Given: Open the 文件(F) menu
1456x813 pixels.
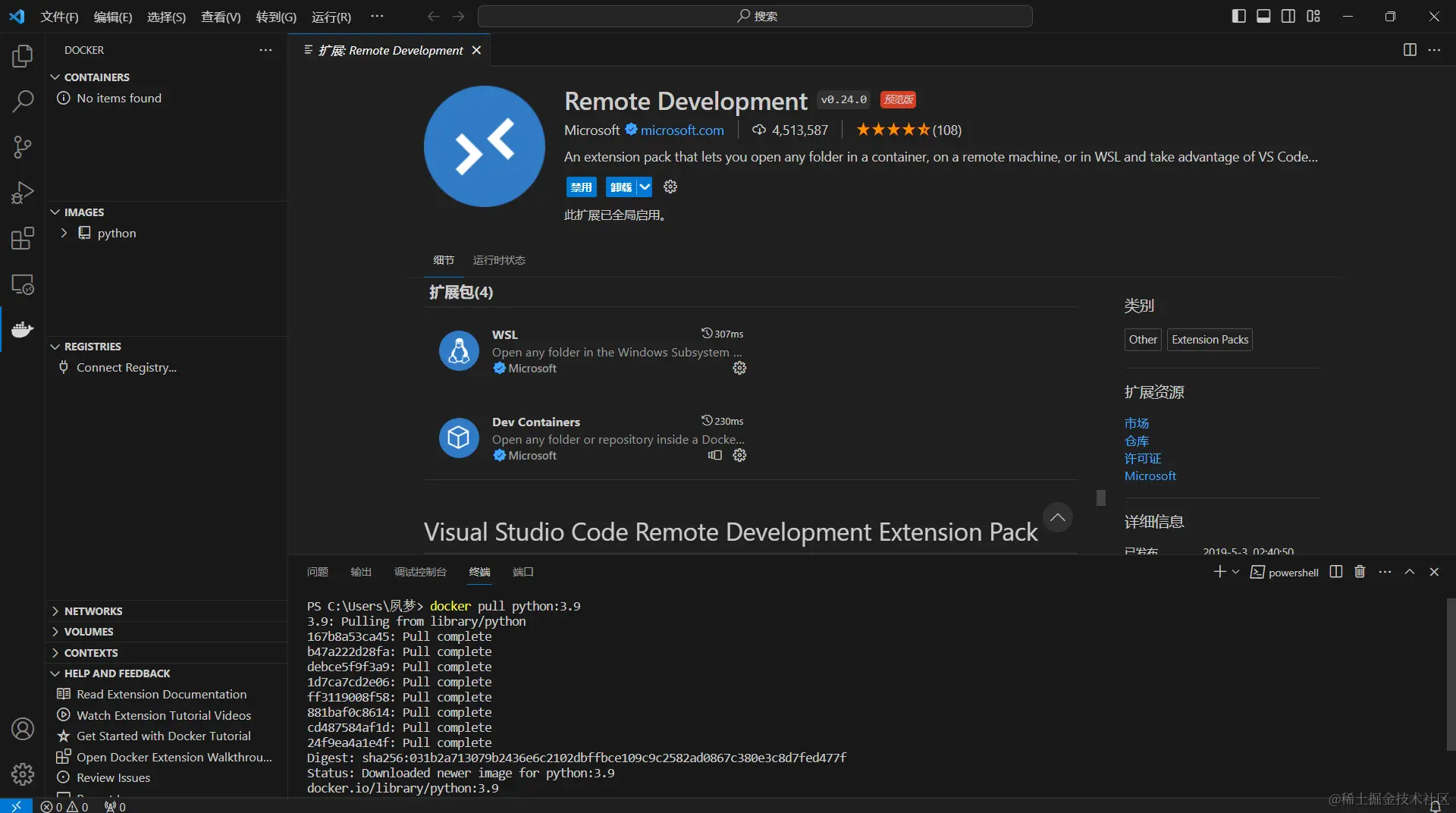Looking at the screenshot, I should 59,17.
